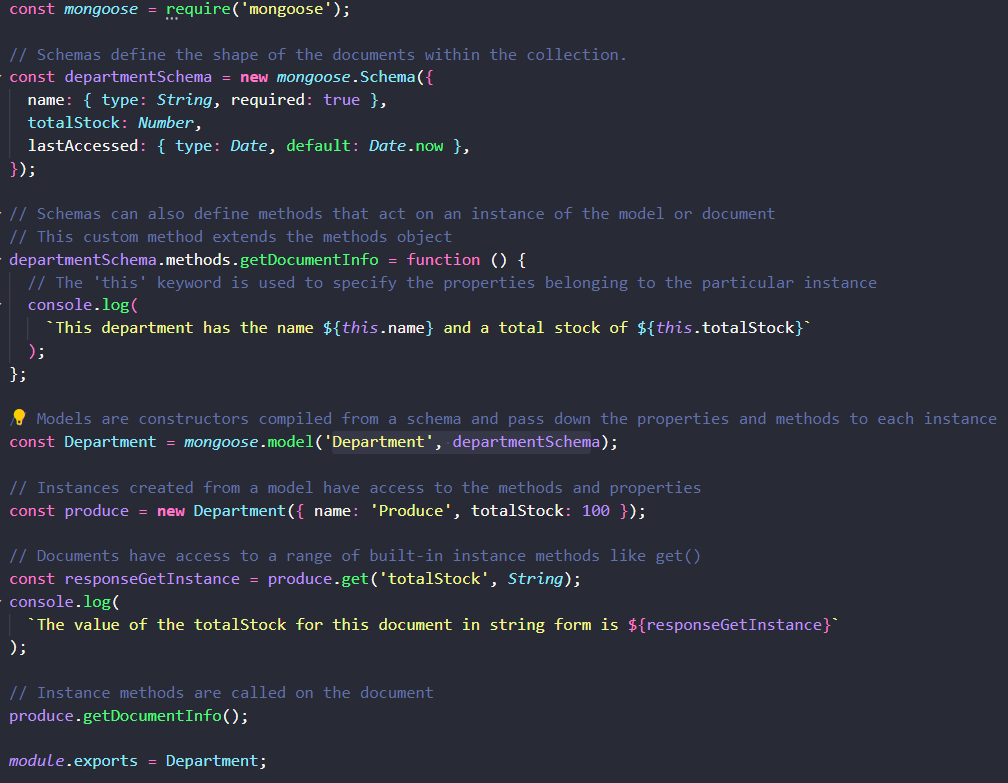Click 'get' in 'produce.get('
Screen dimensions: 1008x783
coord(356,579)
